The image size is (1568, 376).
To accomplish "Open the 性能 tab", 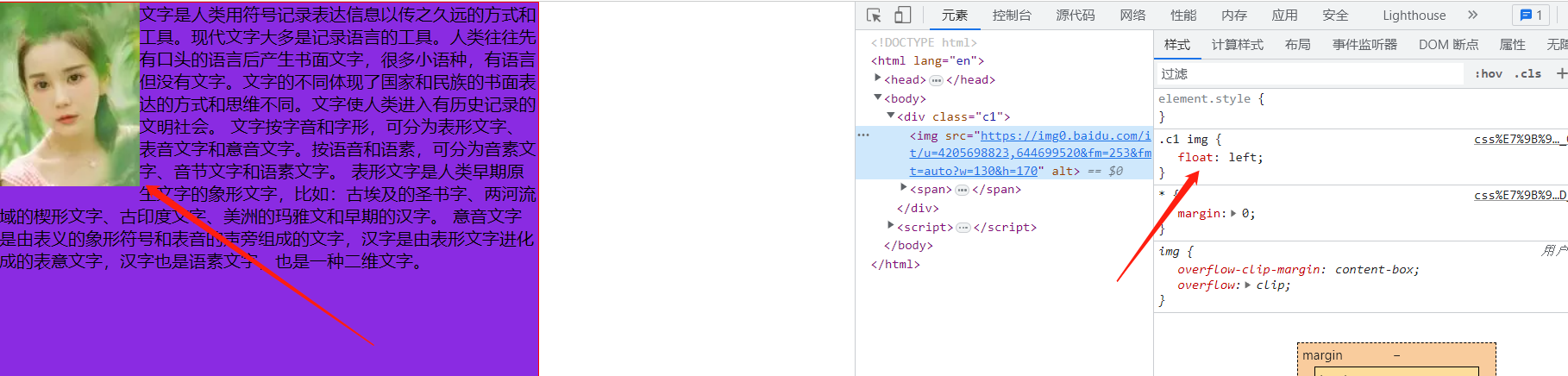I will (x=1183, y=15).
